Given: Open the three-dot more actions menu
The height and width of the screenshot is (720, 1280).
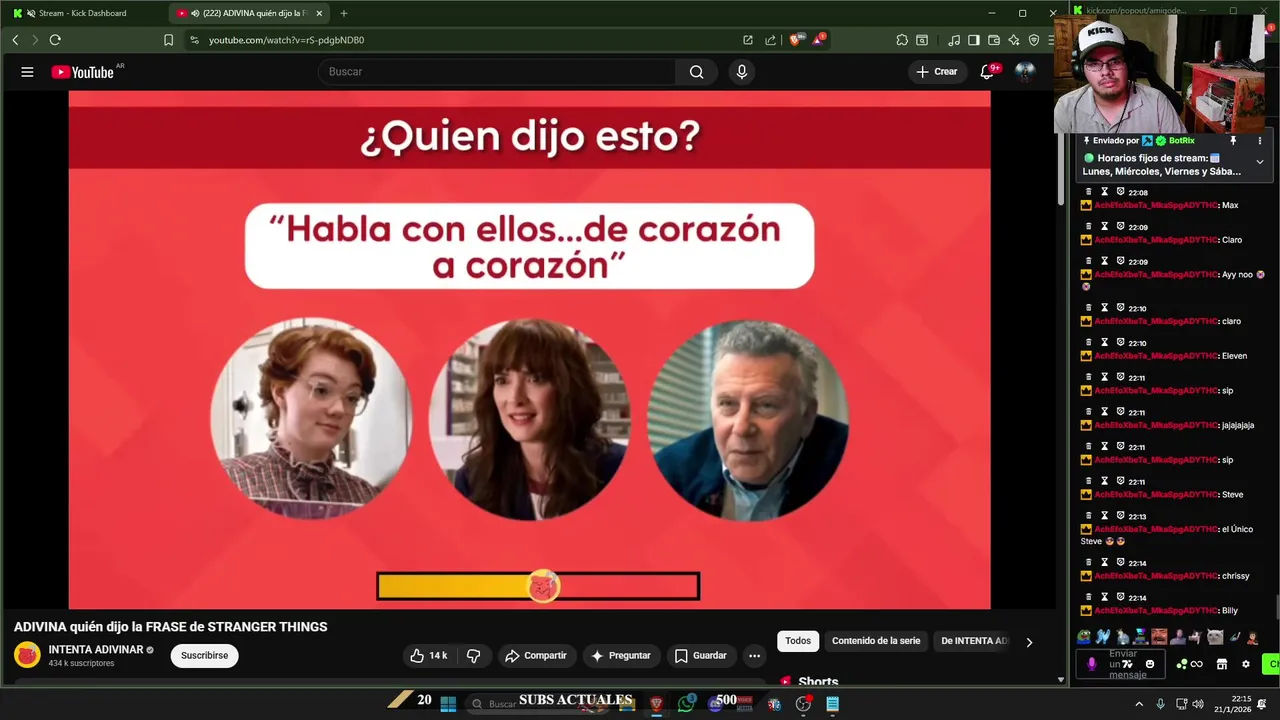Looking at the screenshot, I should (755, 656).
